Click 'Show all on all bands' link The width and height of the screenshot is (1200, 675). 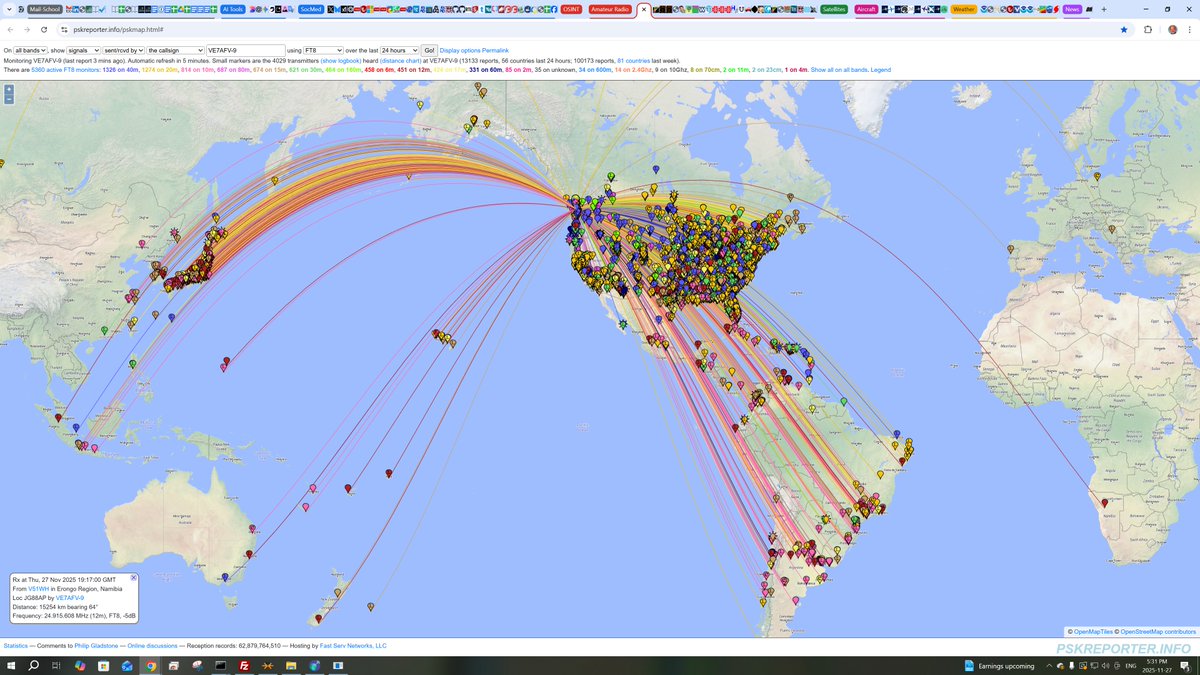(x=839, y=70)
